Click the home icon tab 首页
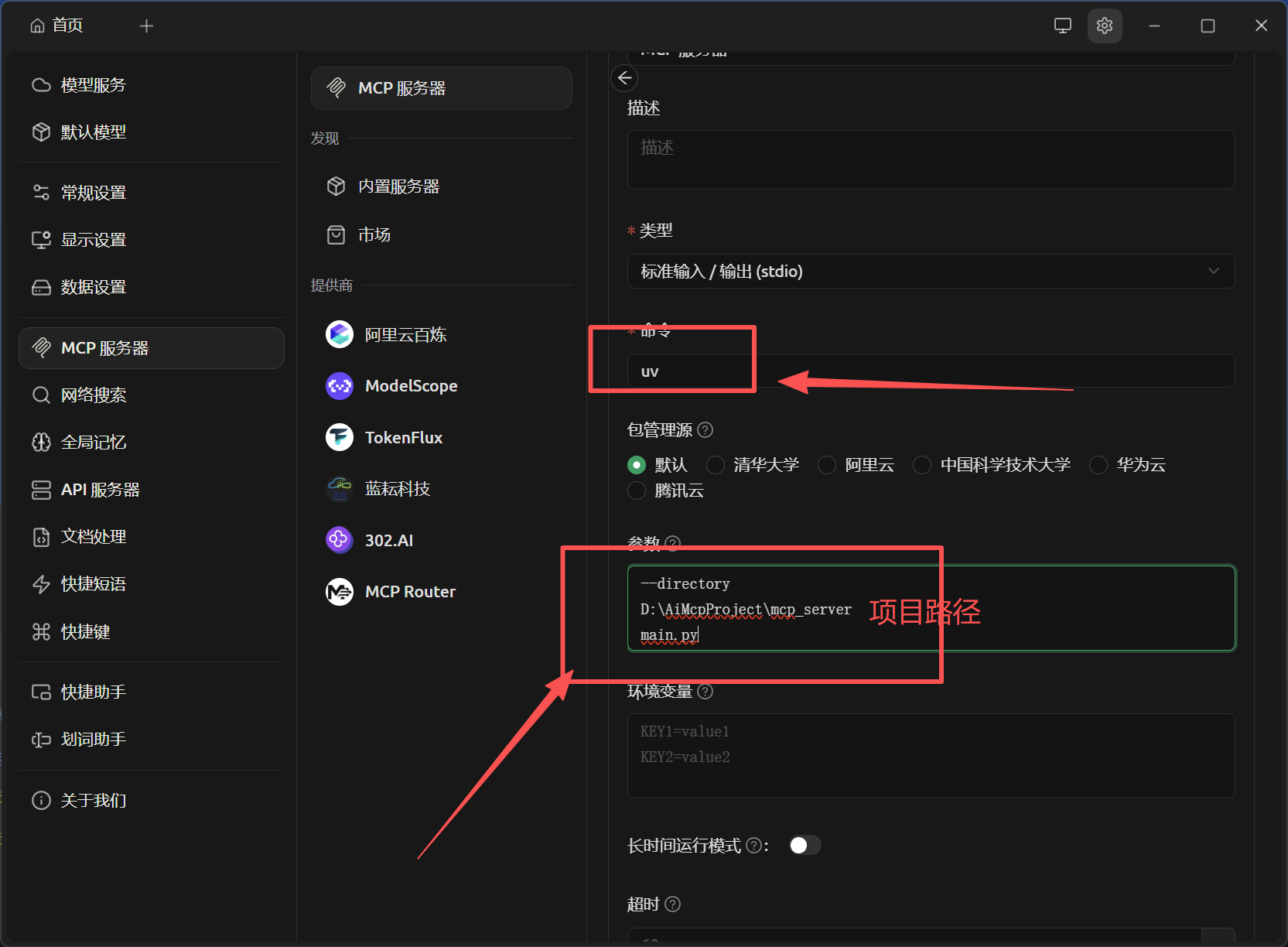 (x=56, y=26)
